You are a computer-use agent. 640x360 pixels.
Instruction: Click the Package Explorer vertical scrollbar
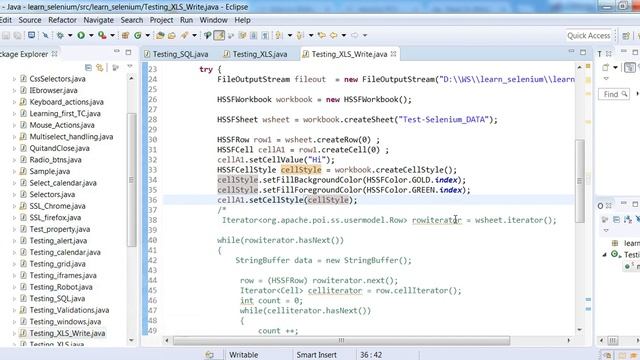click(x=131, y=180)
